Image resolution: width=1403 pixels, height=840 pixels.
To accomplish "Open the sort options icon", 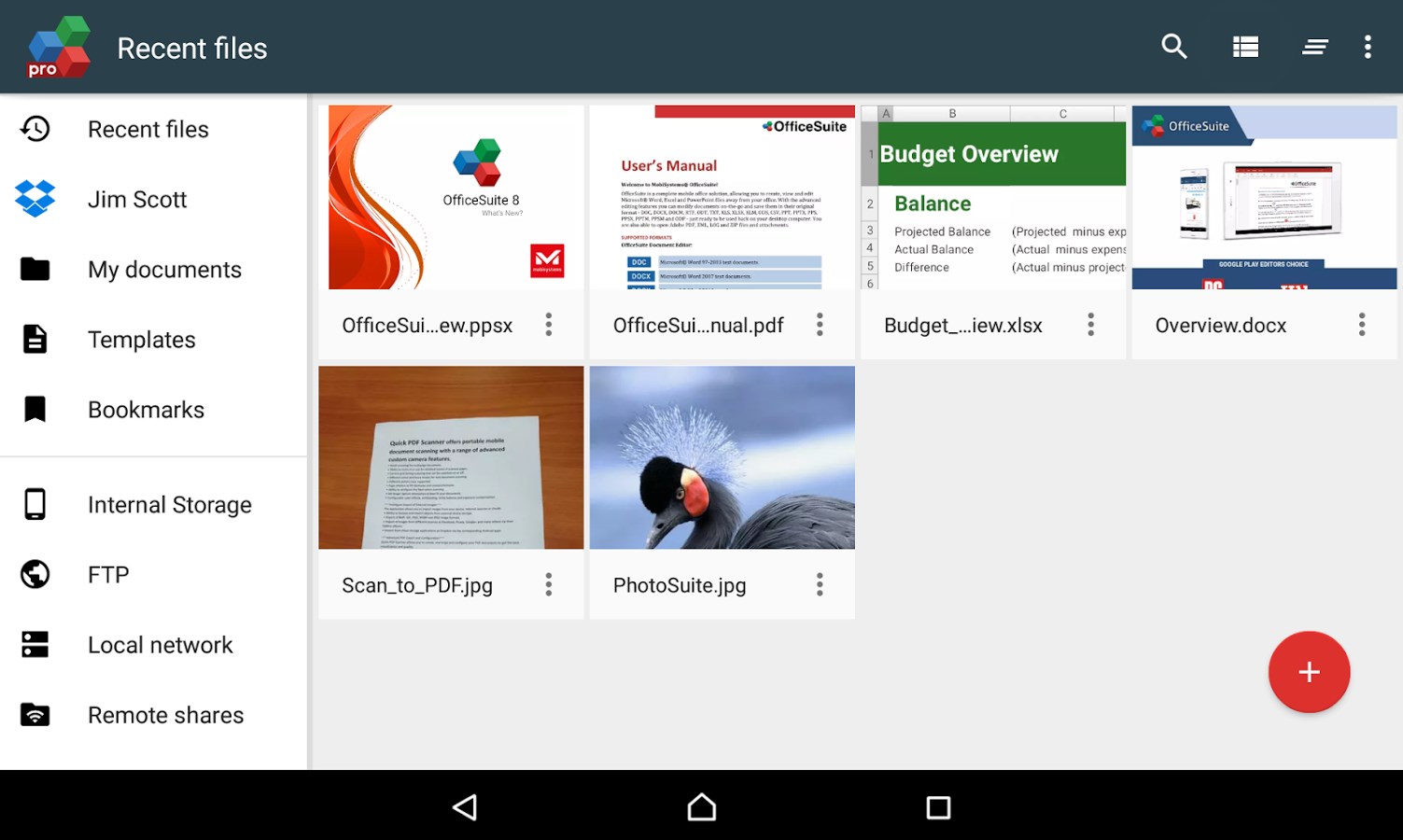I will (1314, 47).
